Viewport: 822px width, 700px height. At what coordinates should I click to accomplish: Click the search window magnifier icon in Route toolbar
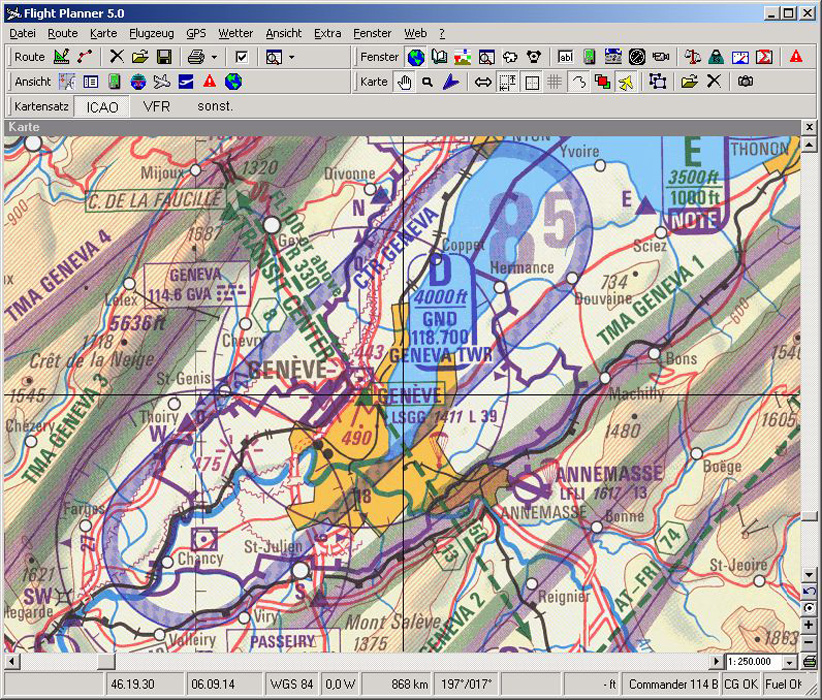(274, 57)
